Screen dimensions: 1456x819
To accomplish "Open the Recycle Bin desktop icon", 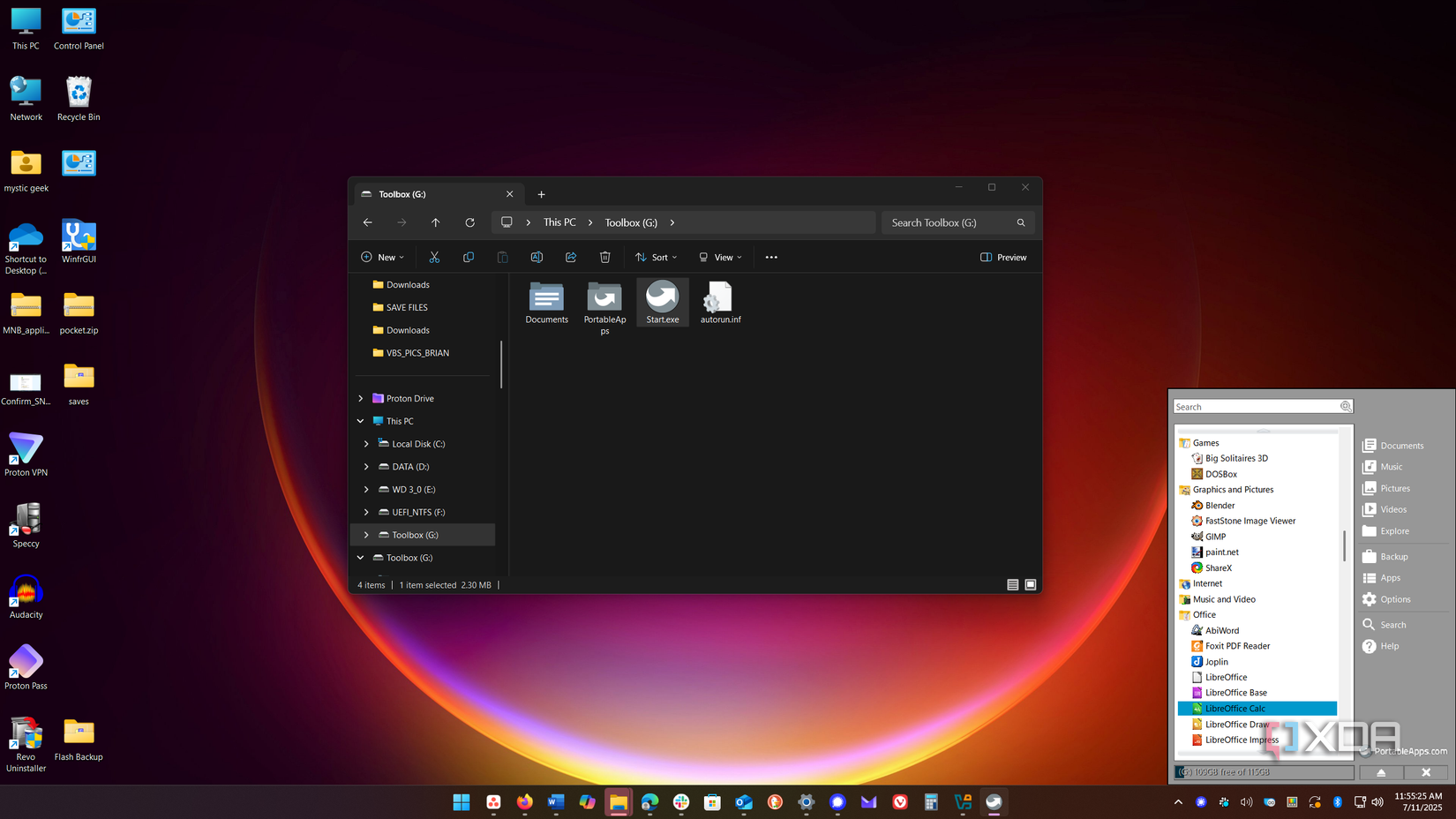I will (x=79, y=99).
